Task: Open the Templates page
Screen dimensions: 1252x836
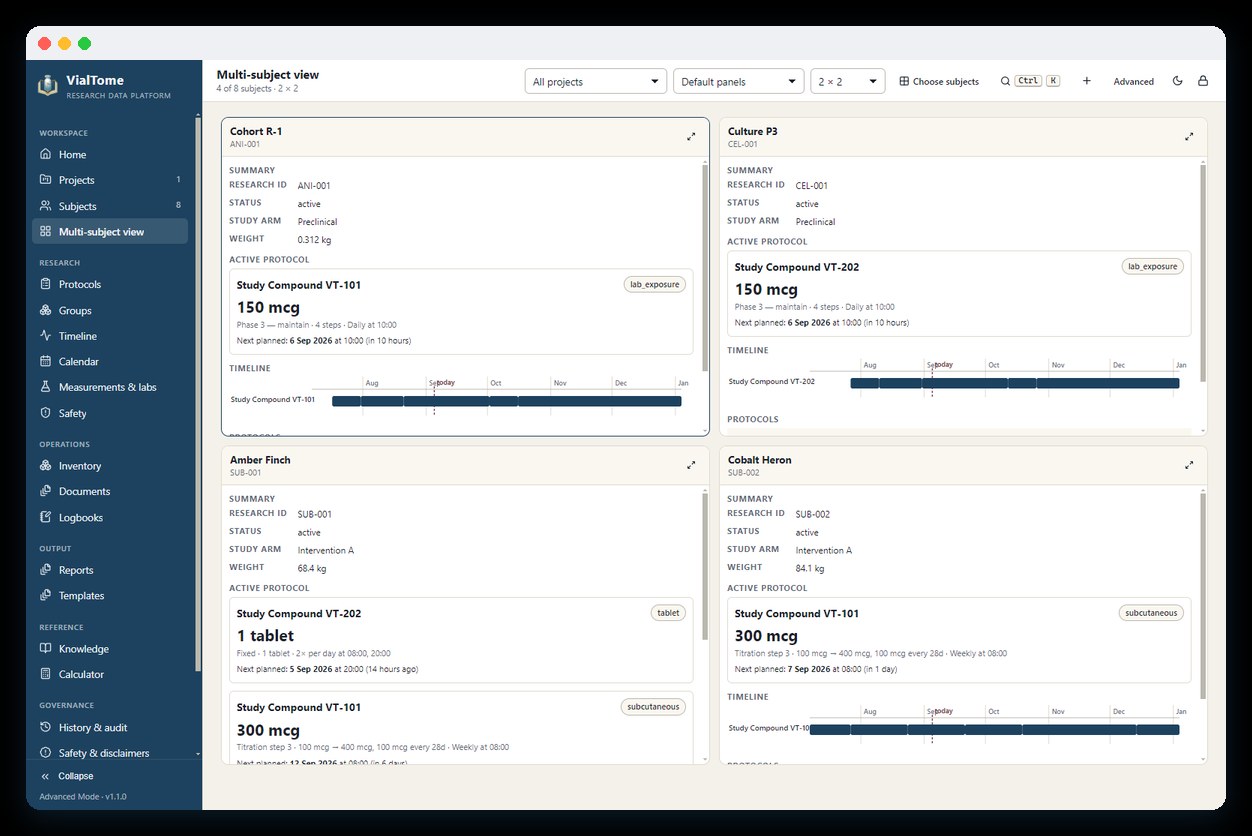Action: coord(110,595)
